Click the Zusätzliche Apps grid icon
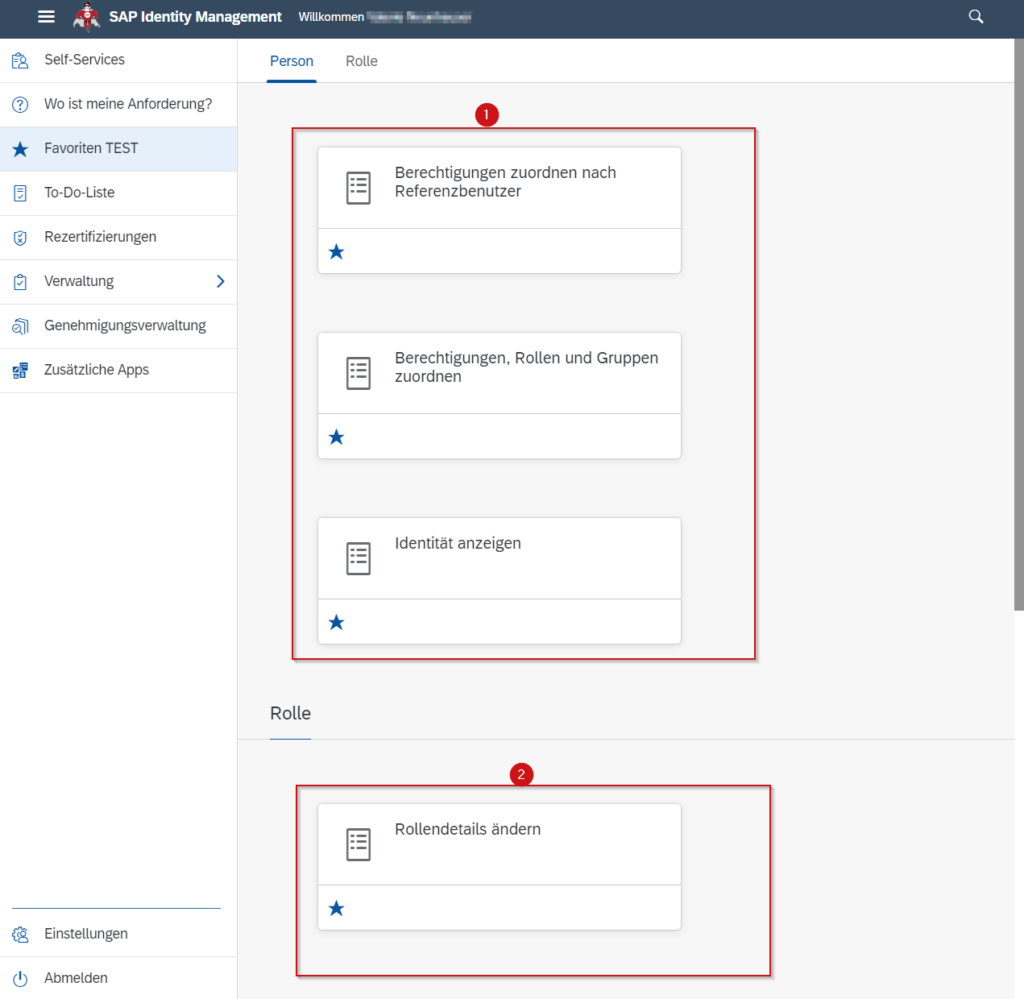Image resolution: width=1024 pixels, height=999 pixels. [20, 370]
